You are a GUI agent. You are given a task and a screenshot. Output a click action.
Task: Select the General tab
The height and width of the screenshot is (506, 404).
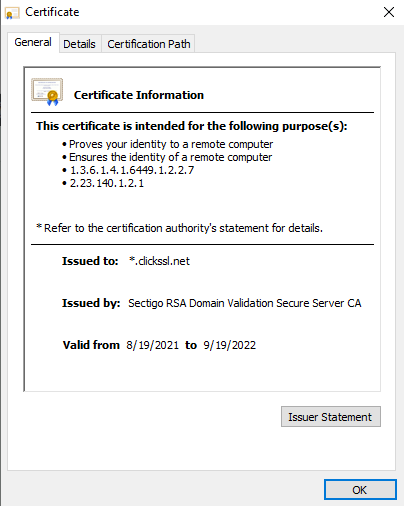point(33,42)
